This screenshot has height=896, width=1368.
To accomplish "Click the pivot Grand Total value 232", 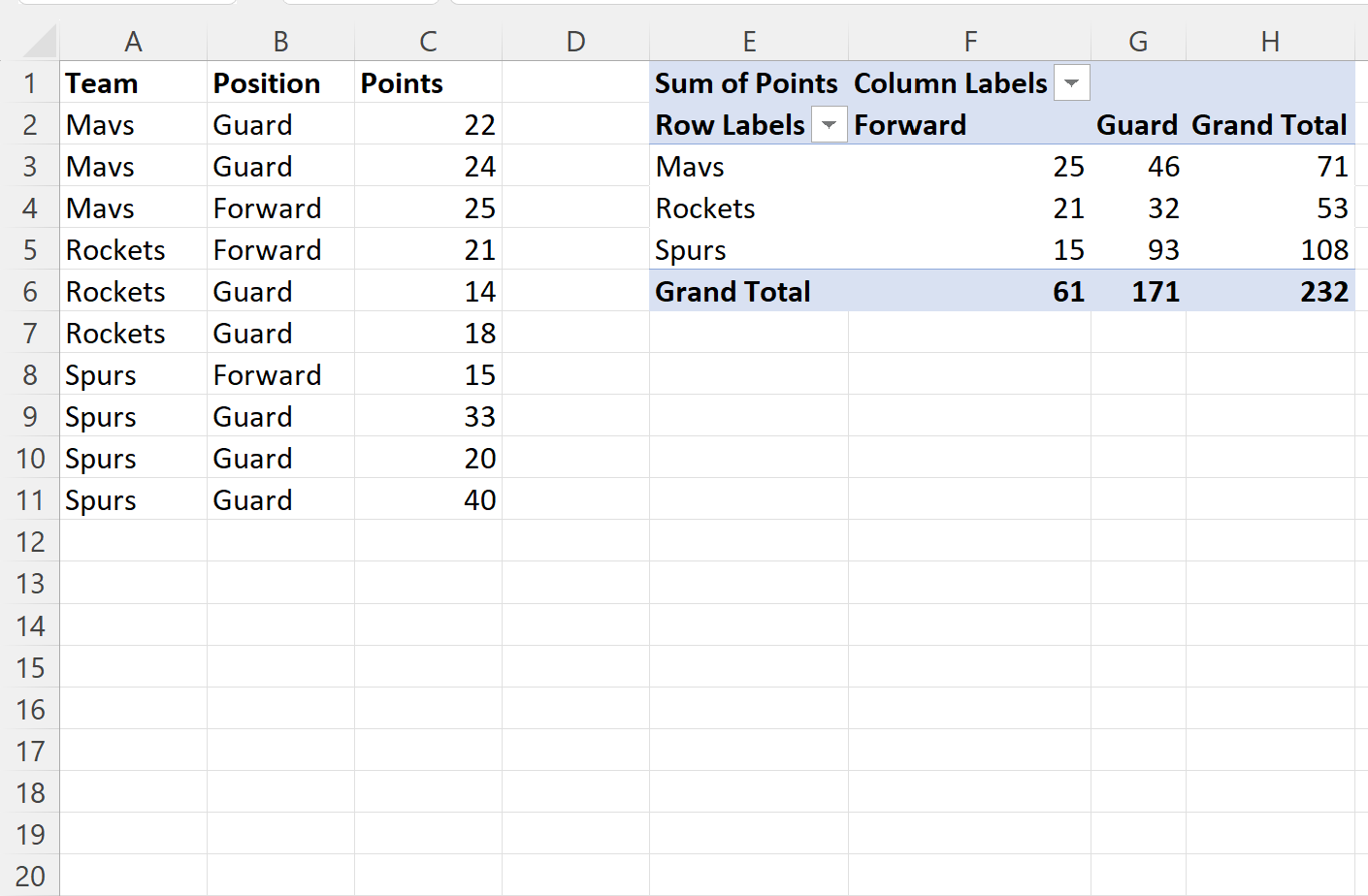I will 1270,292.
